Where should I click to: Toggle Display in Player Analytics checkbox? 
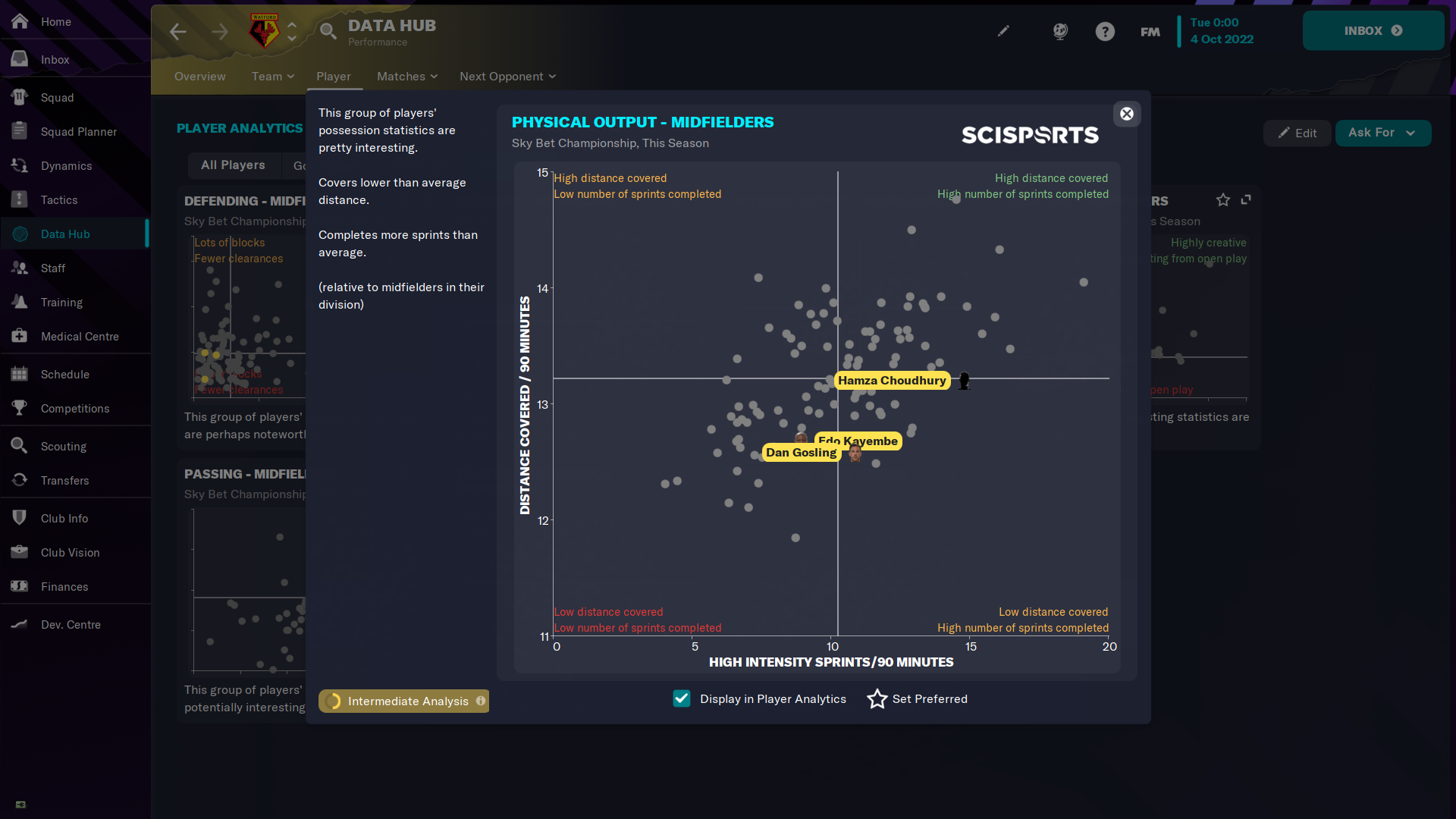pos(682,698)
